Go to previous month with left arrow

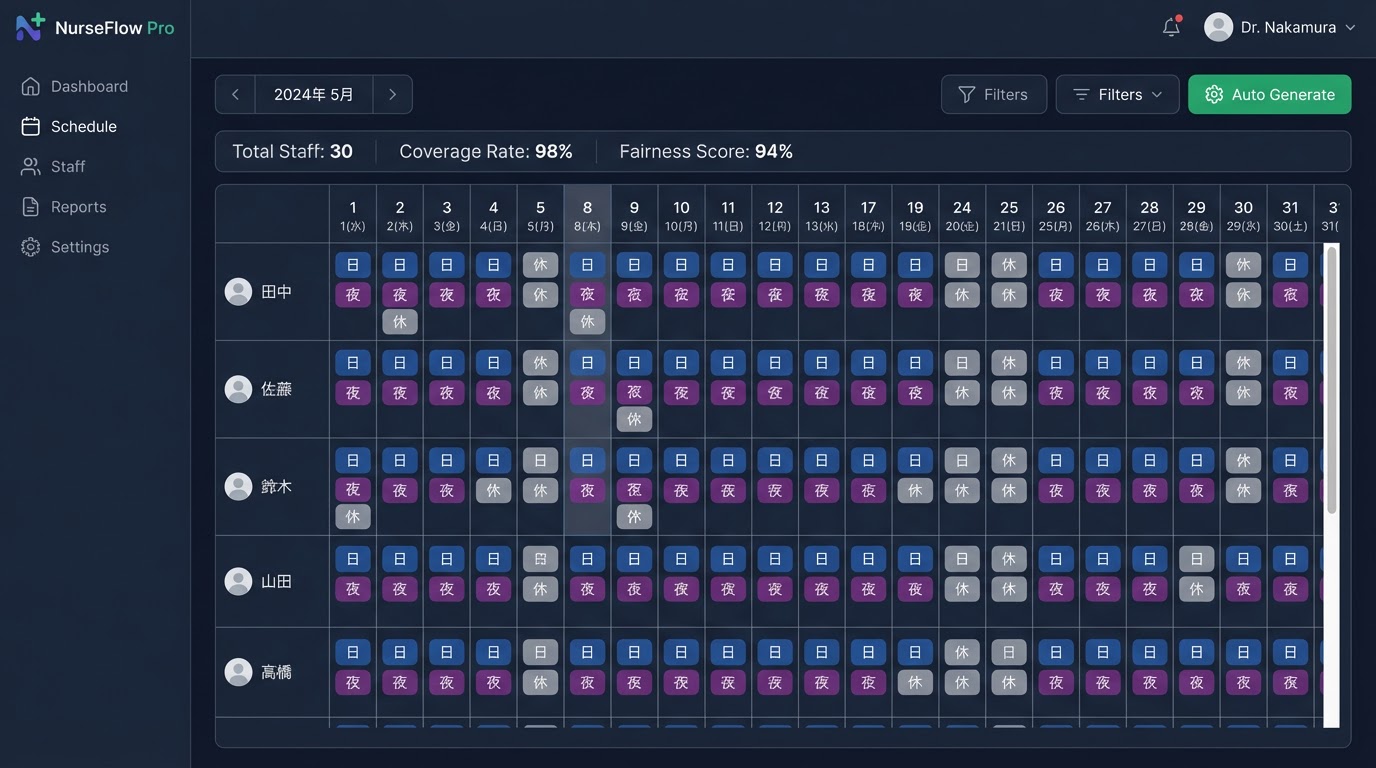click(235, 95)
